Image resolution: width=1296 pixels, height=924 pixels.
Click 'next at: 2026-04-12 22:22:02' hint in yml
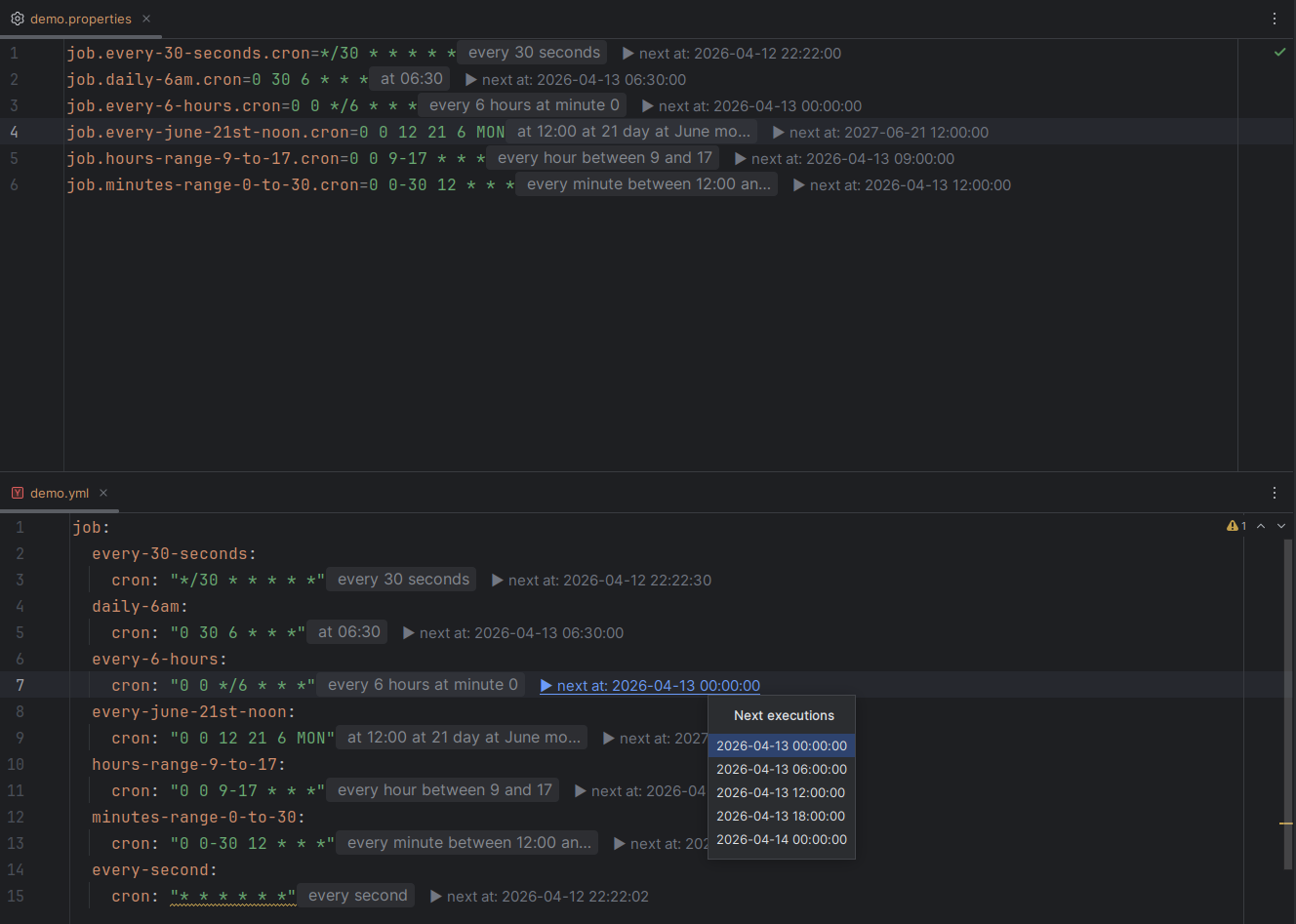[540, 897]
